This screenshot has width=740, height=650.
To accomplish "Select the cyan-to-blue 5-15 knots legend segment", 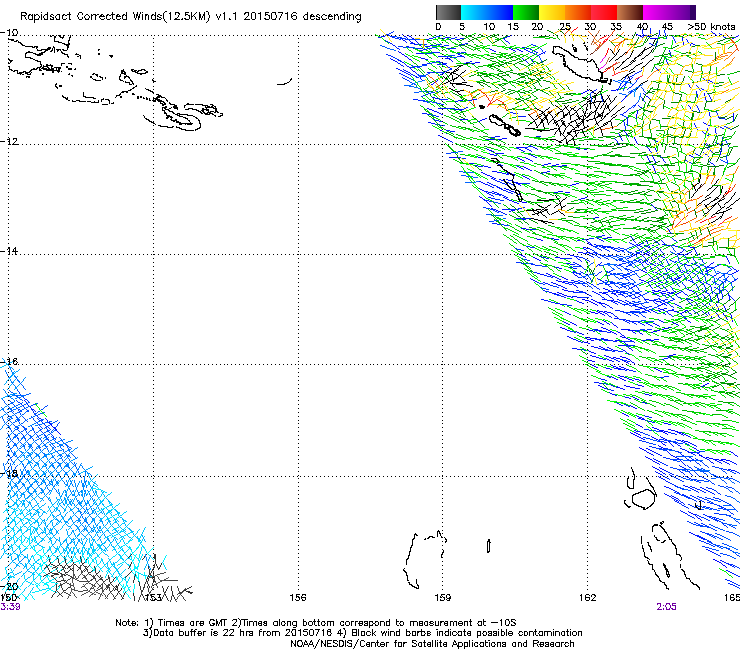I will click(x=487, y=12).
